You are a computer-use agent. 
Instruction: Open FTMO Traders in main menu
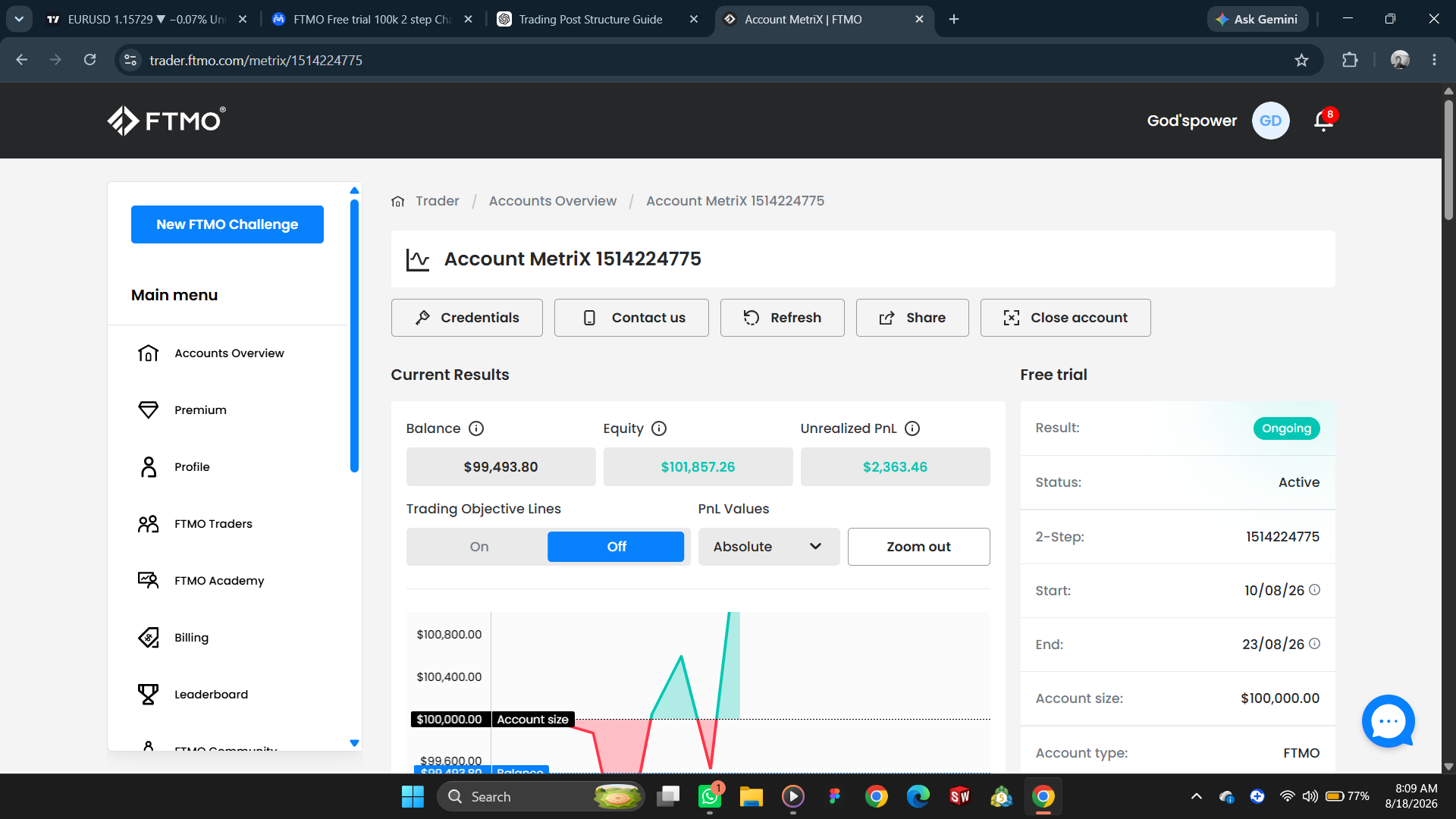[213, 524]
